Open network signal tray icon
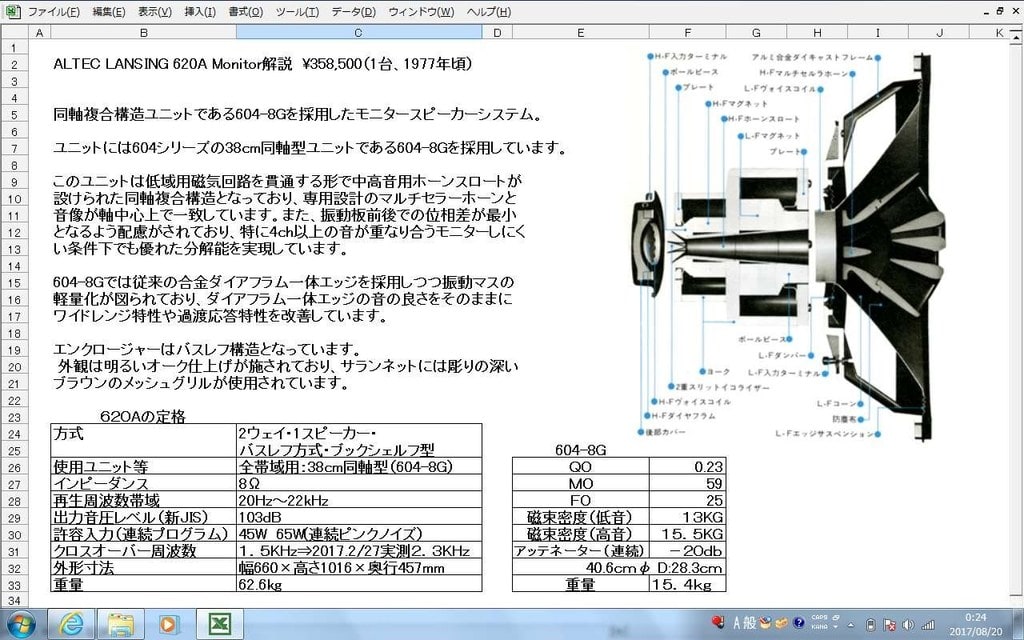1024x640 pixels. [x=927, y=625]
